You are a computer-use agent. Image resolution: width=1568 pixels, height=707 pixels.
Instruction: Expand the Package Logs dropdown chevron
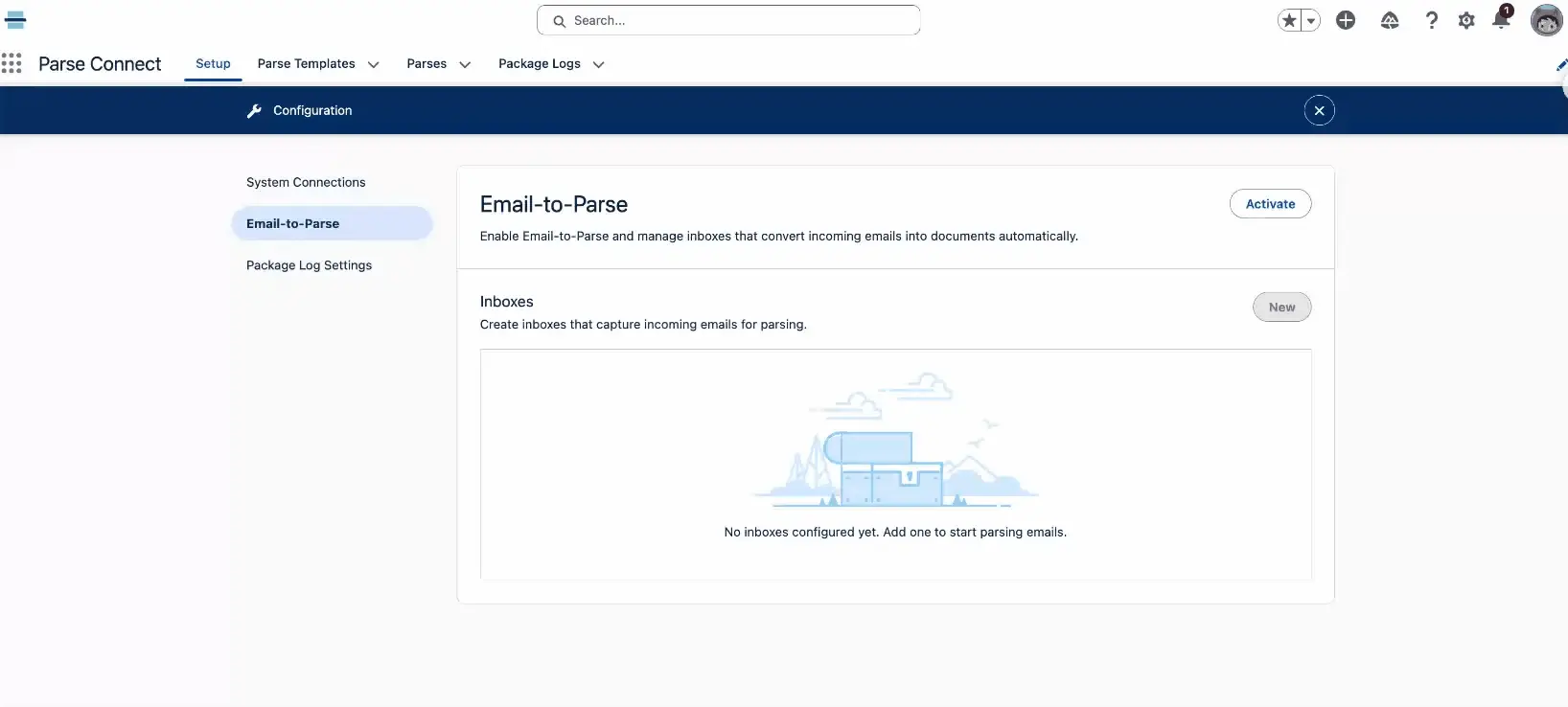[599, 64]
